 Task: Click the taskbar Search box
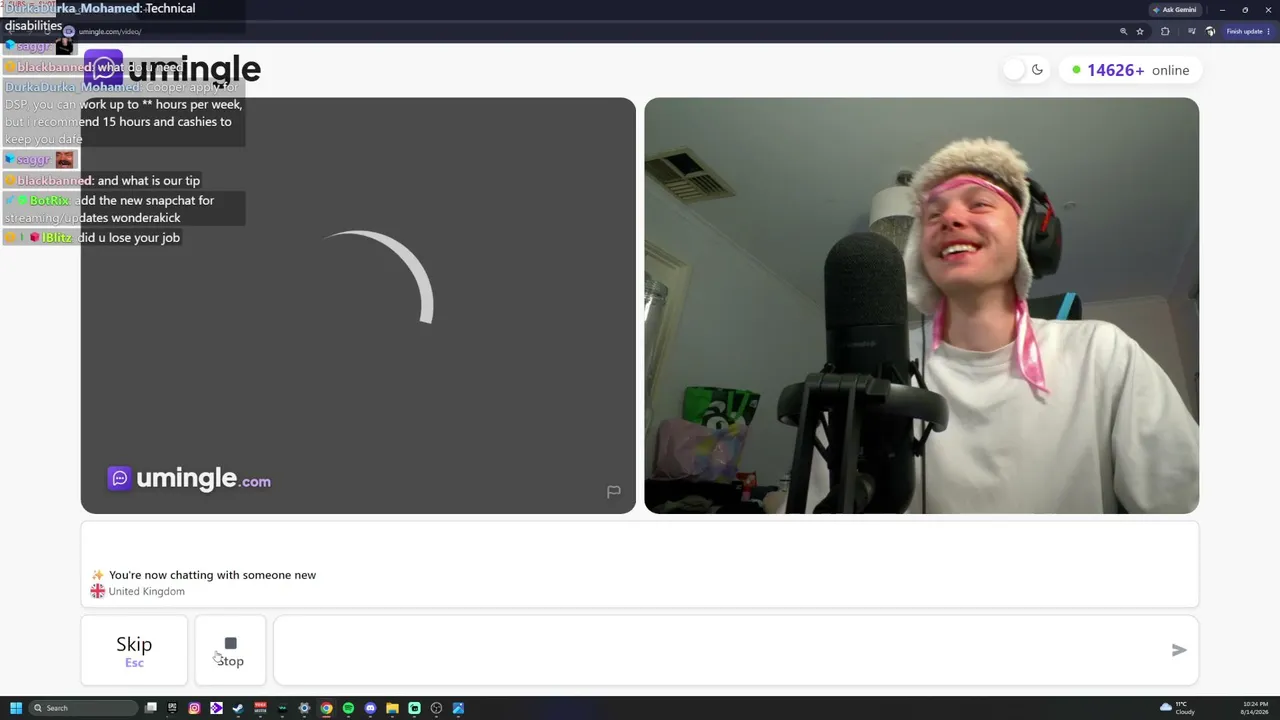tap(84, 708)
